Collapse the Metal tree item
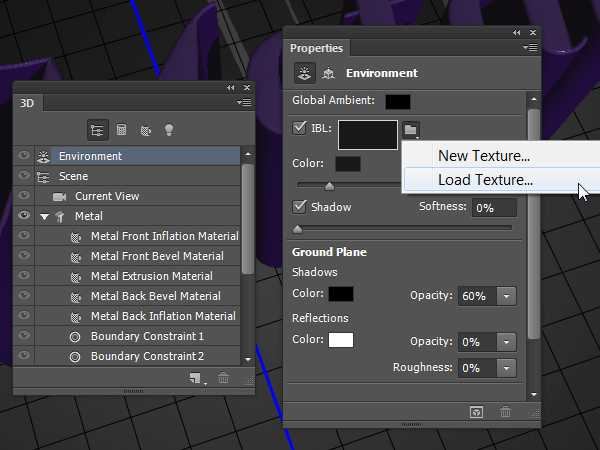Screen dimensions: 600x450 pyautogui.click(x=44, y=216)
